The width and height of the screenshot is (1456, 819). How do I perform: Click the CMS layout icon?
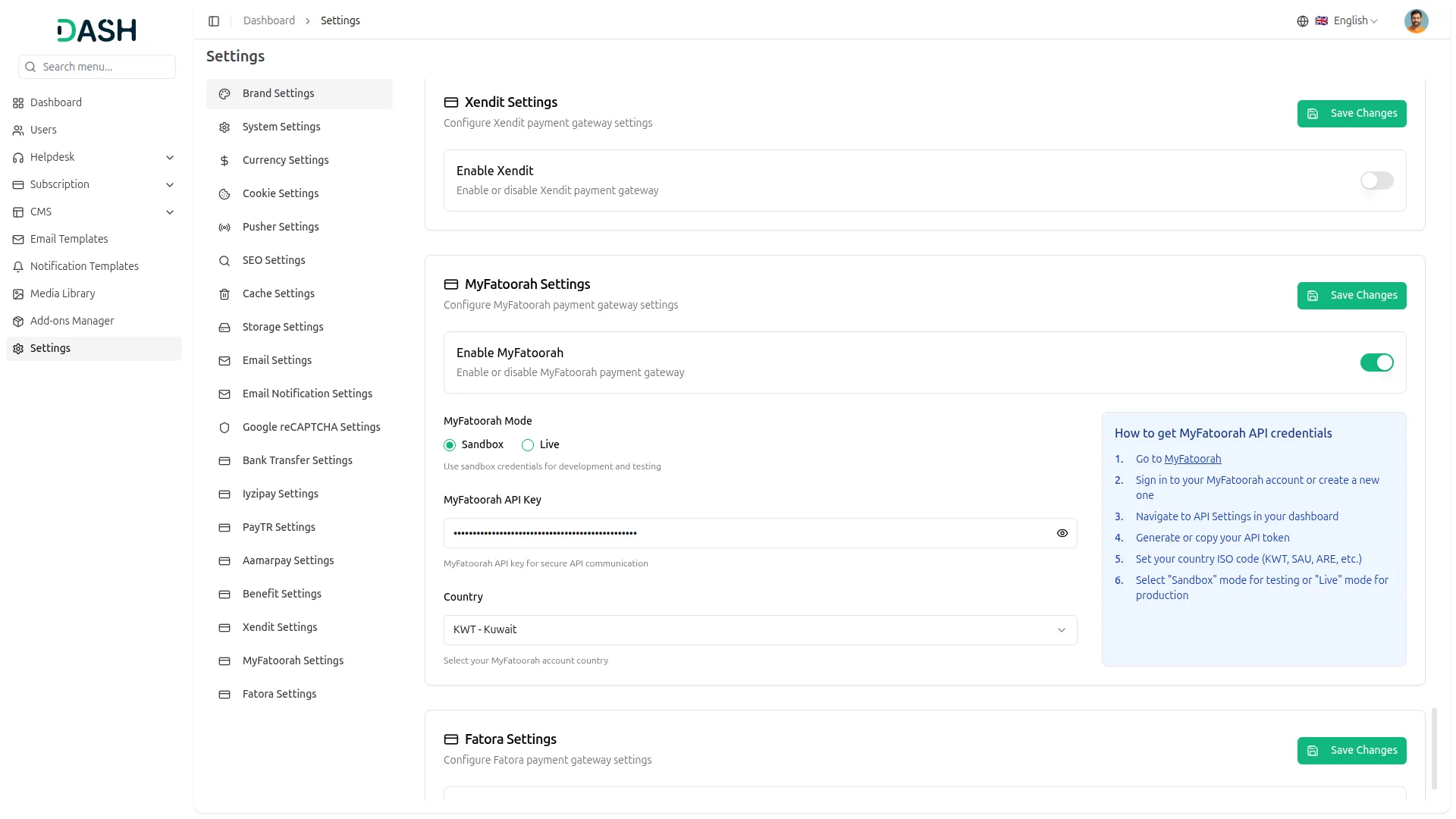(18, 212)
